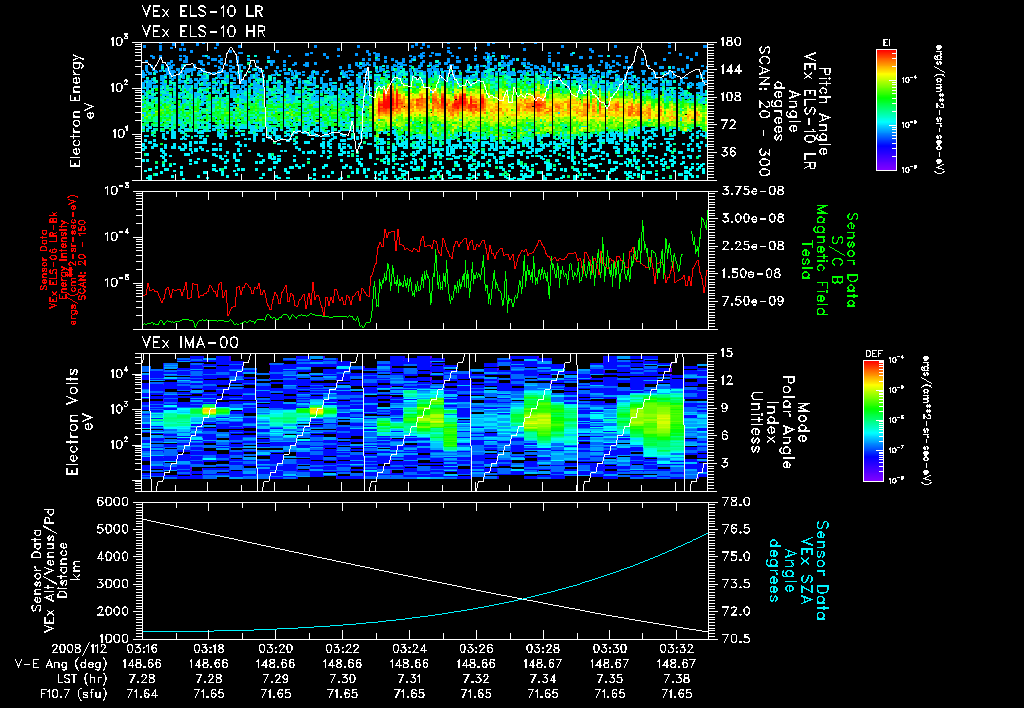Click the '5000' altitude tick label
This screenshot has height=708, width=1024.
click(112, 529)
